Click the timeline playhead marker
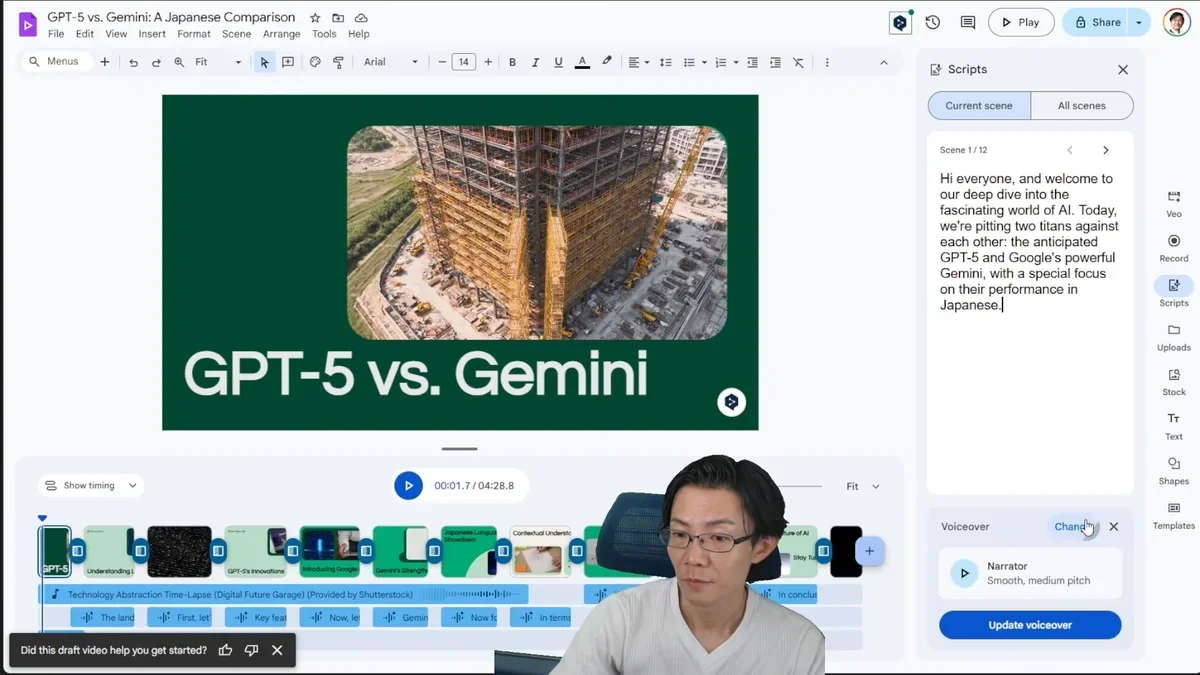 coord(42,518)
